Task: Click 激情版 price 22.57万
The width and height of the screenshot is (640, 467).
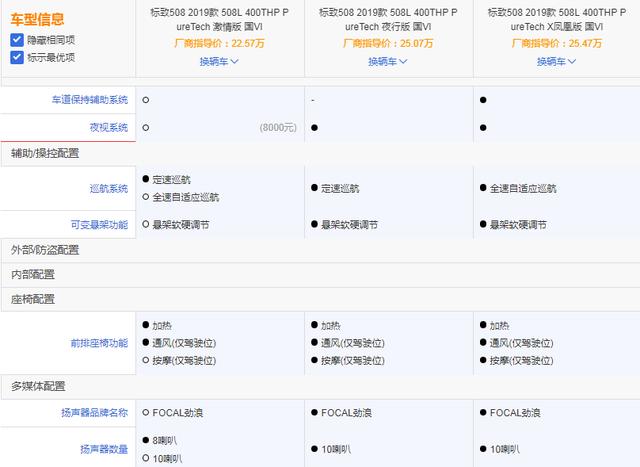Action: pyautogui.click(x=219, y=43)
